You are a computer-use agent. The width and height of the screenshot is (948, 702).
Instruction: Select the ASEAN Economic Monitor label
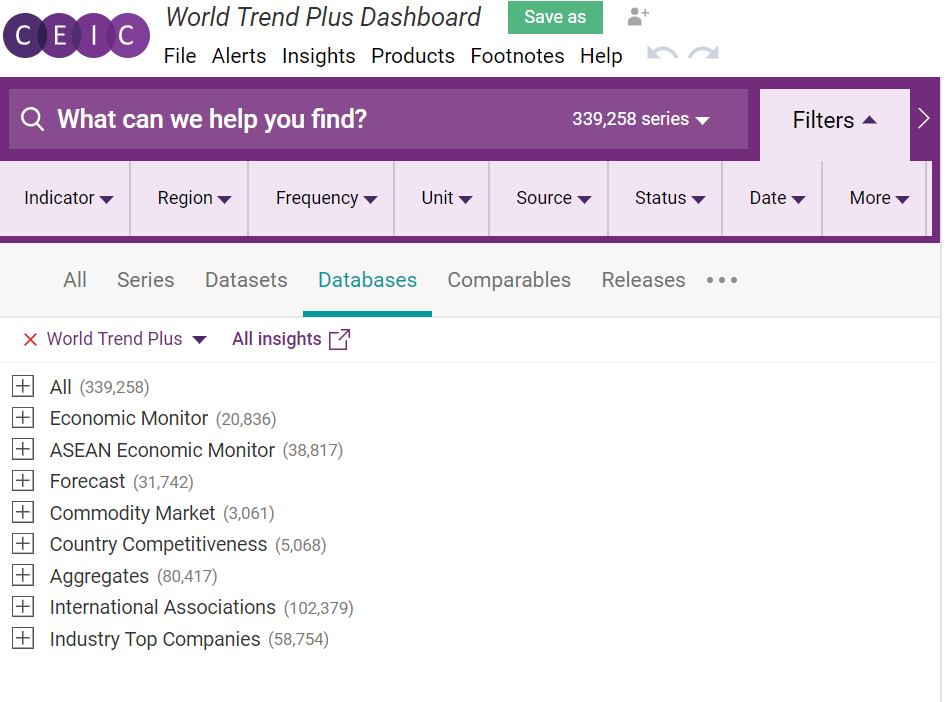click(162, 450)
